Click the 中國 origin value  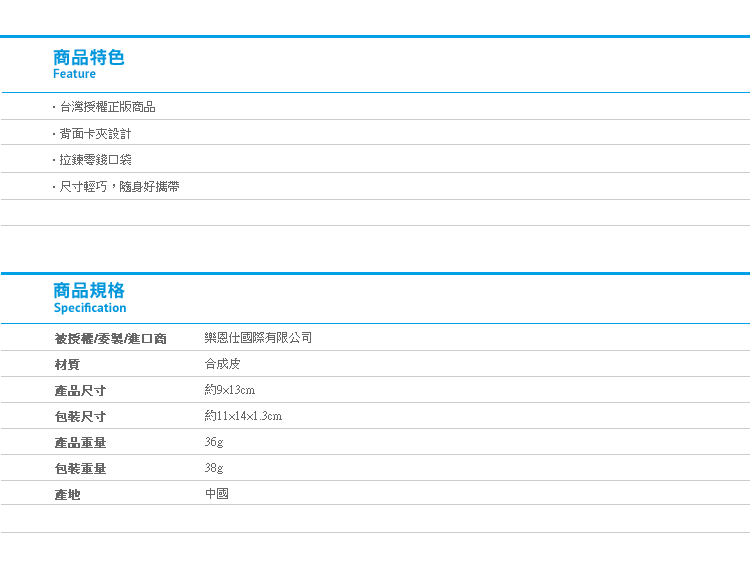pyautogui.click(x=216, y=494)
